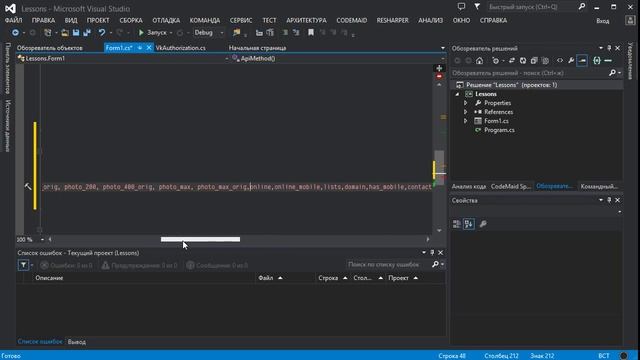This screenshot has height=360, width=640.
Task: Collapse the Lessons project node
Action: 457,94
